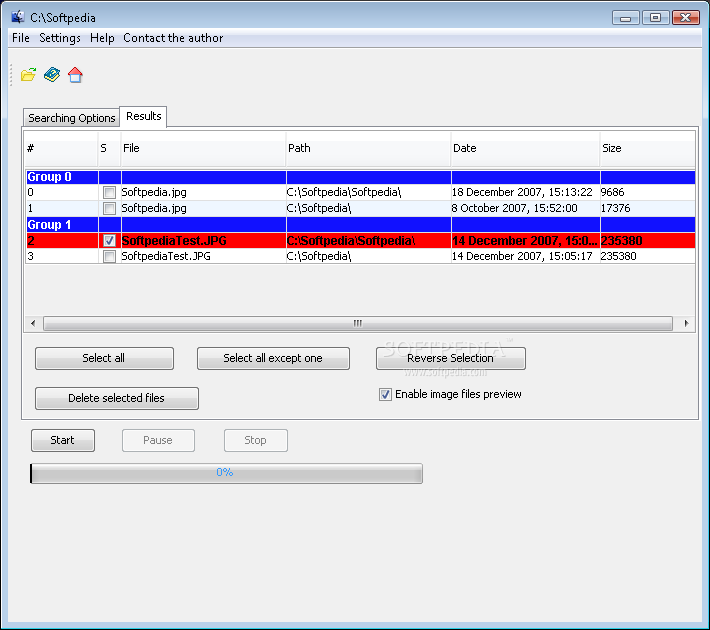This screenshot has width=710, height=630.
Task: Click date 18 December 2007, 15:13:22
Action: point(522,192)
